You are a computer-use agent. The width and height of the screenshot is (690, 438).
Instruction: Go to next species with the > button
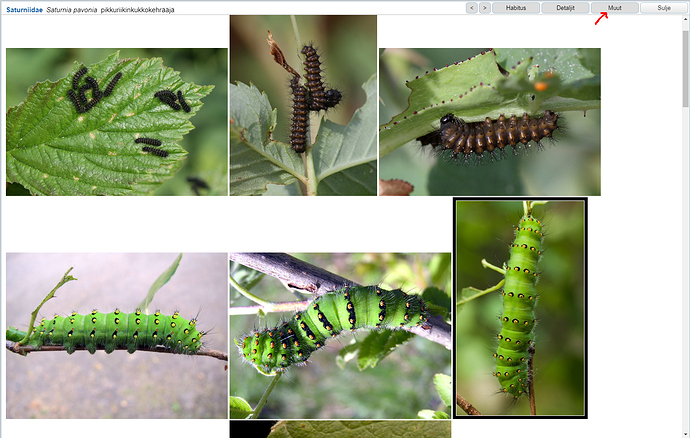tap(485, 7)
